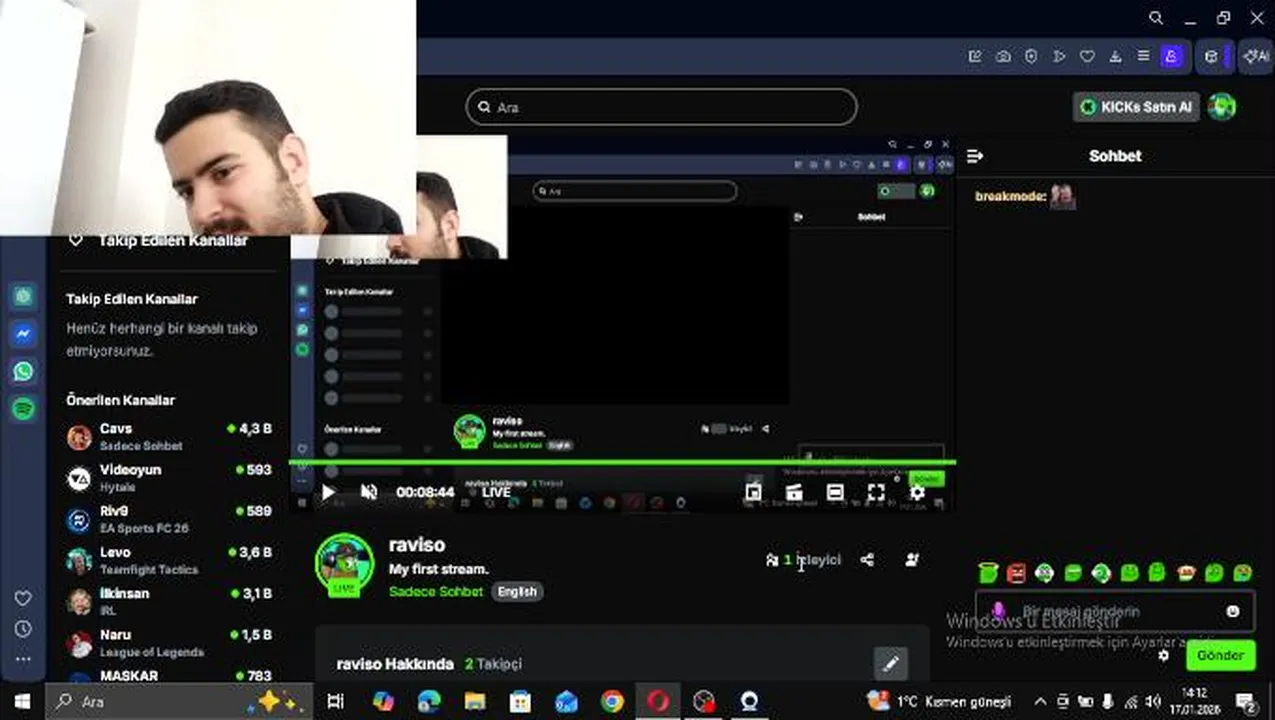Click the green stream progress bar
The image size is (1275, 720).
pos(622,462)
